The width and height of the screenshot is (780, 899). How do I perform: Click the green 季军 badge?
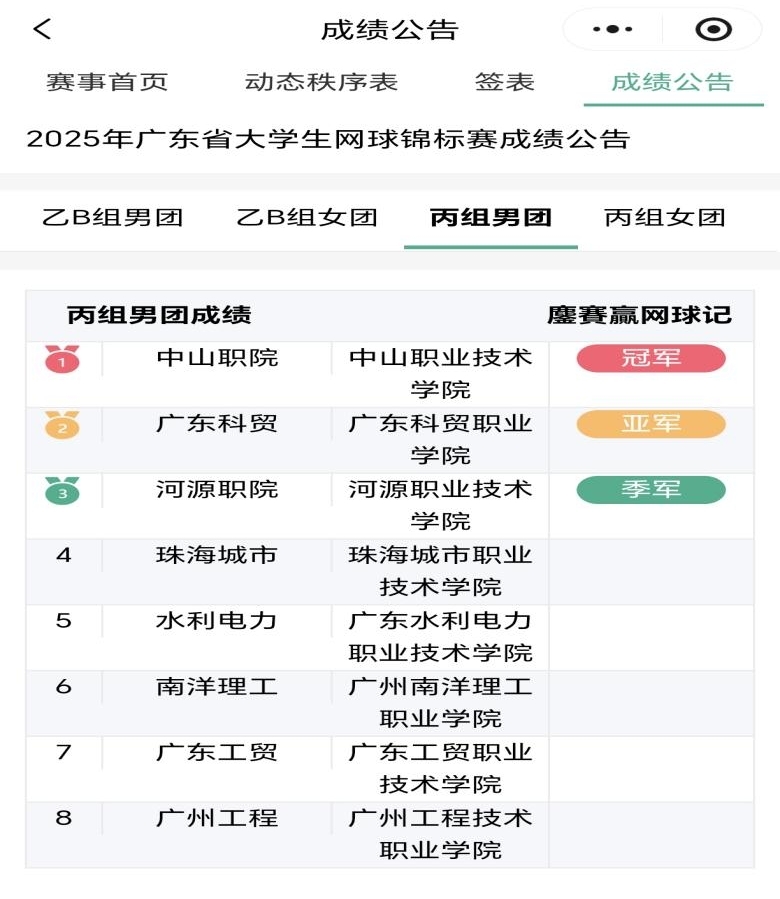point(651,490)
